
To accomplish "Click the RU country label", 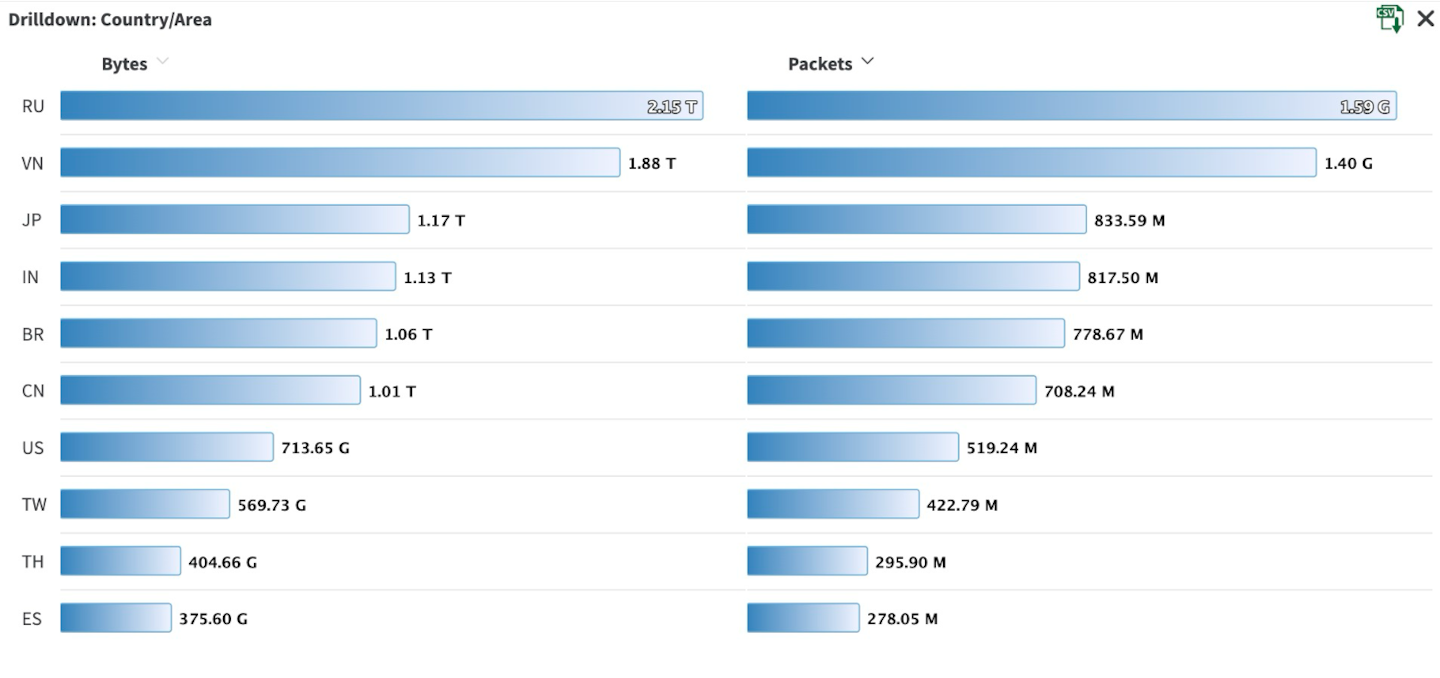I will click(x=33, y=106).
